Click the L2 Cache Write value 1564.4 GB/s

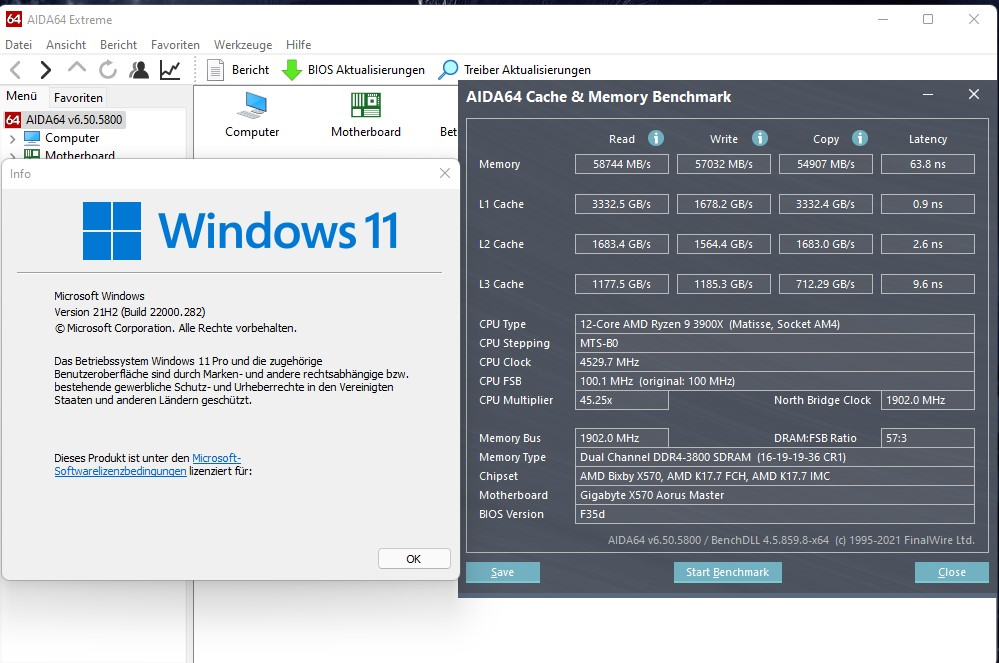click(724, 244)
